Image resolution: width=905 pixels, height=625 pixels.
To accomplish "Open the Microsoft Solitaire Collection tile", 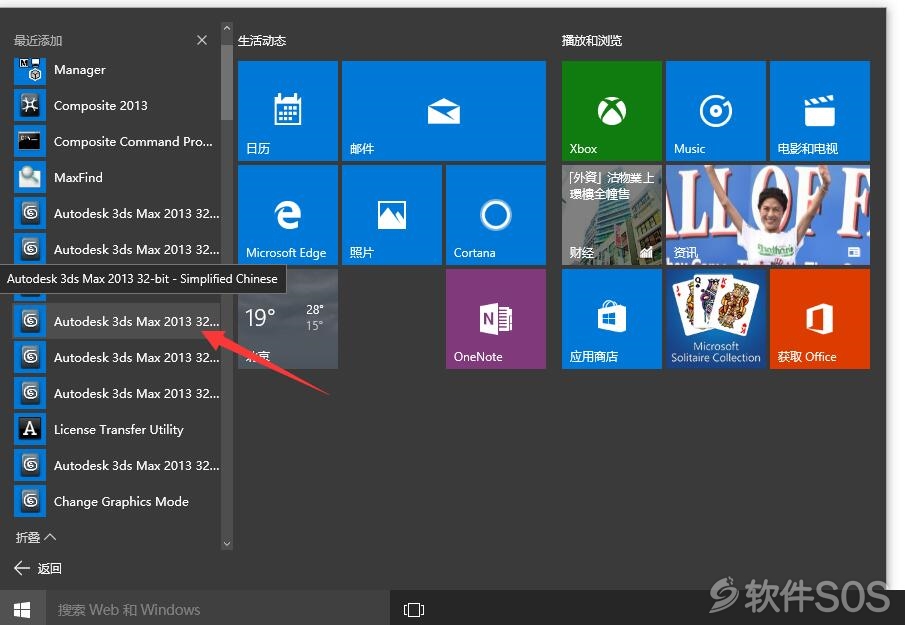I will pos(716,319).
